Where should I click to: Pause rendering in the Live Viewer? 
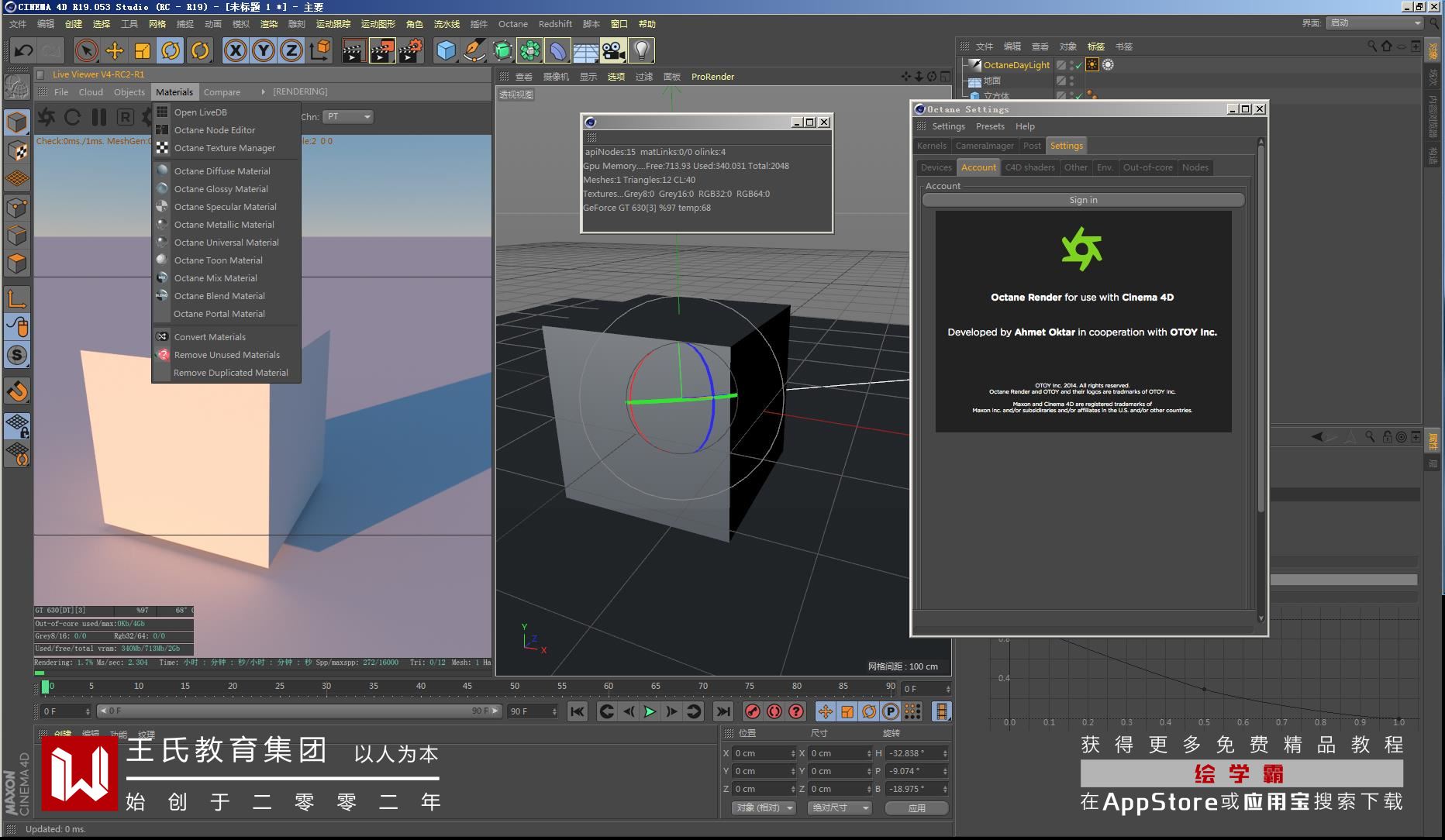point(99,117)
